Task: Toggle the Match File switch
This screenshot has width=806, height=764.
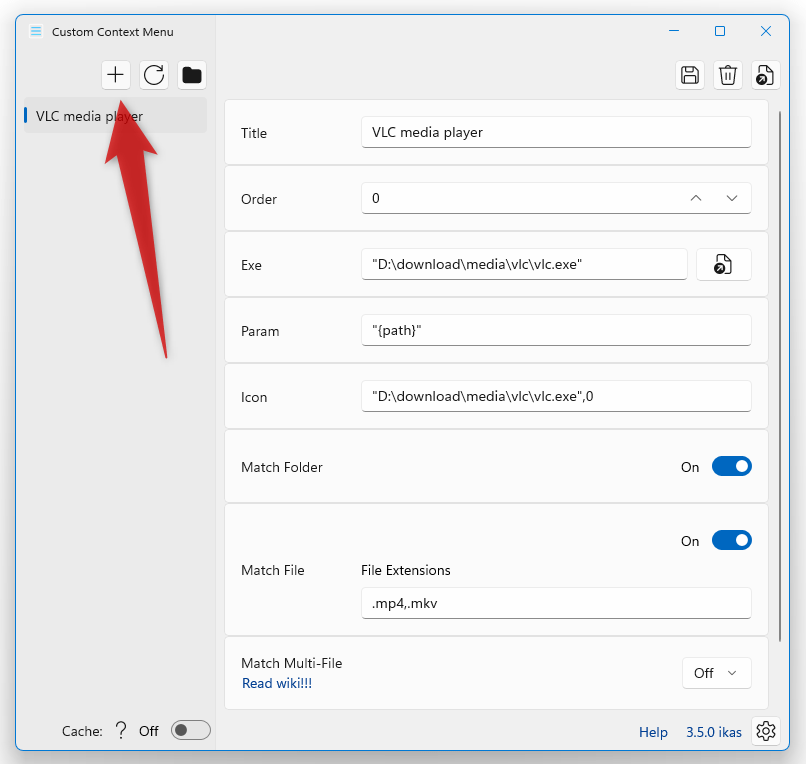Action: 731,540
